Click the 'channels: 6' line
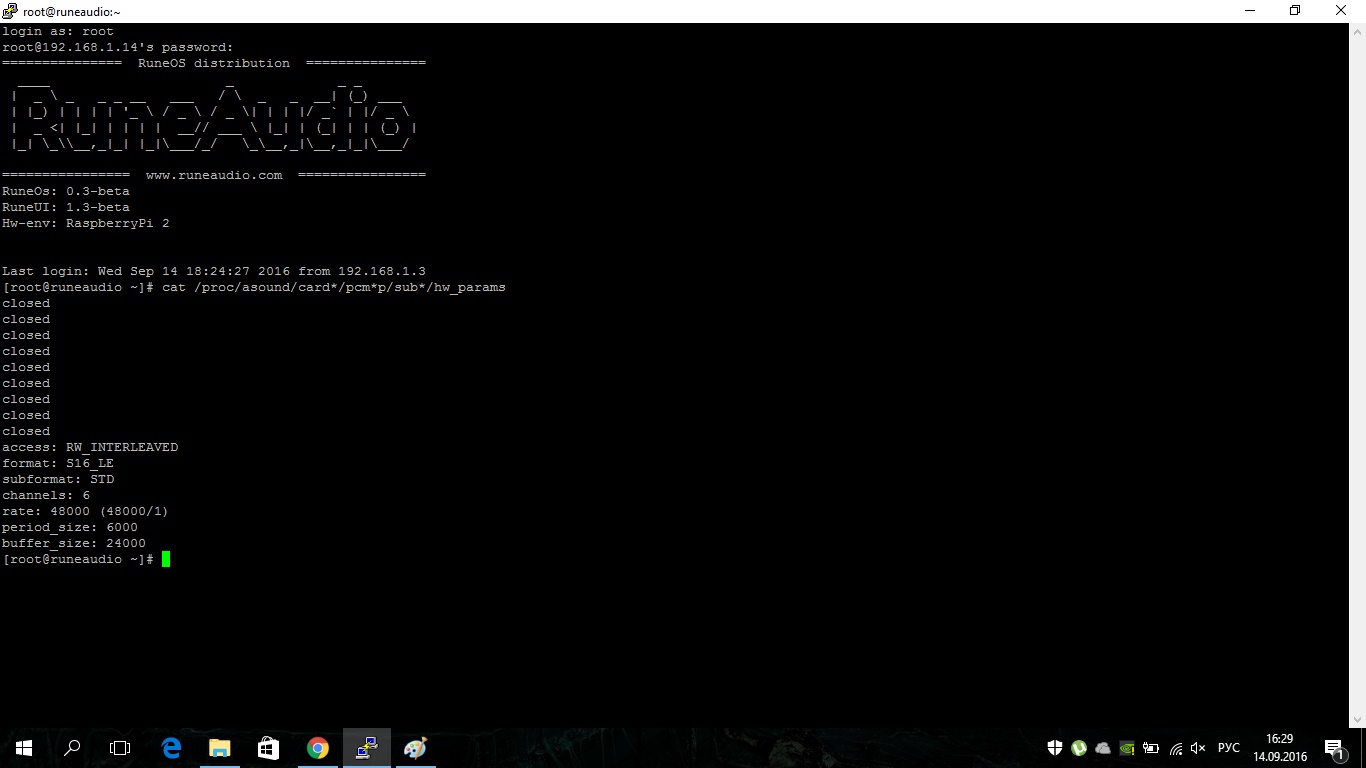1366x768 pixels. point(46,495)
